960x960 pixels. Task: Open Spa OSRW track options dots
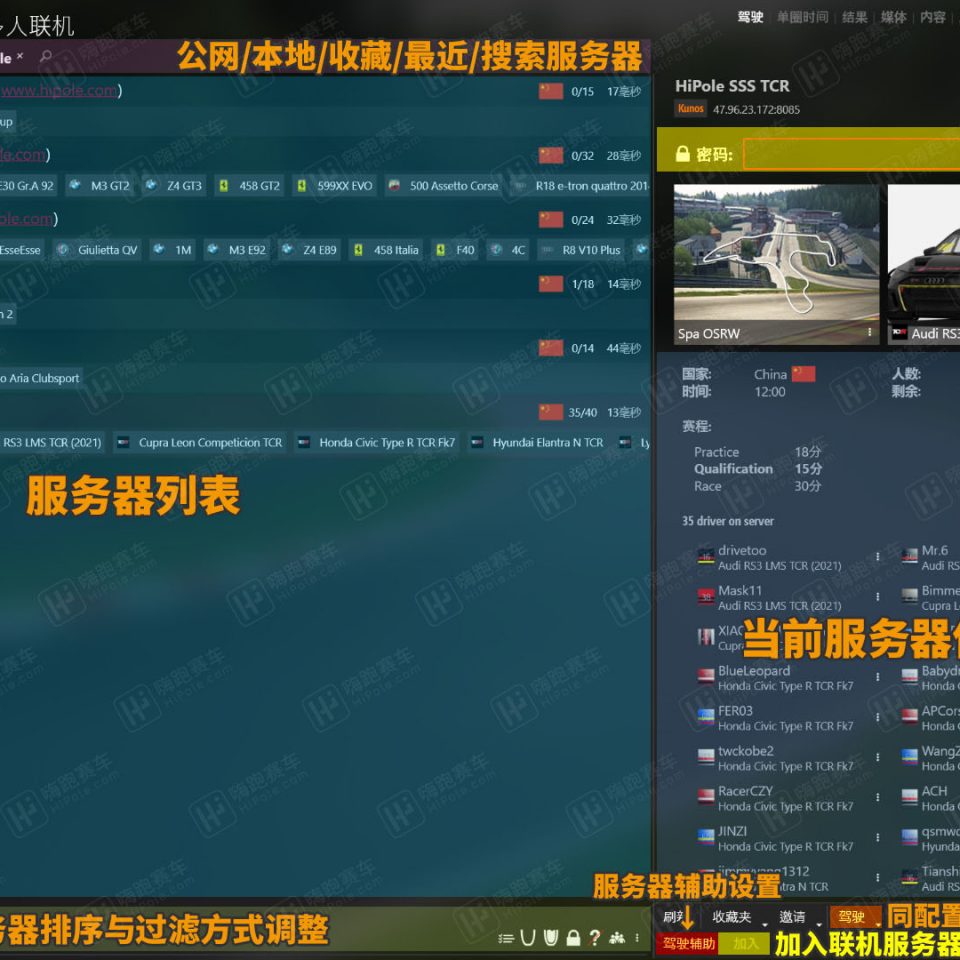[x=869, y=332]
